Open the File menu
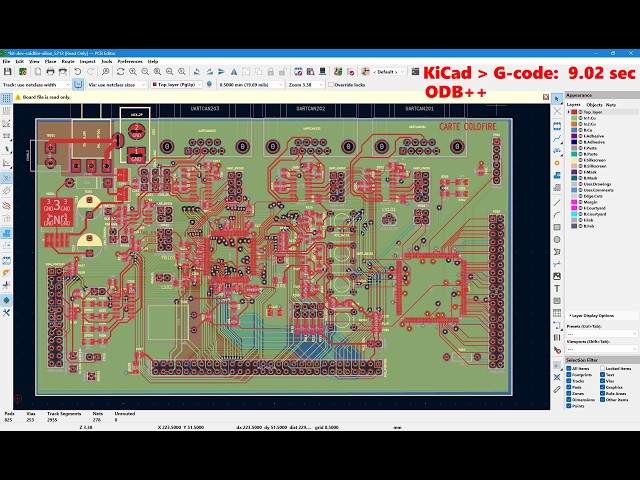The image size is (640, 480). (6, 61)
